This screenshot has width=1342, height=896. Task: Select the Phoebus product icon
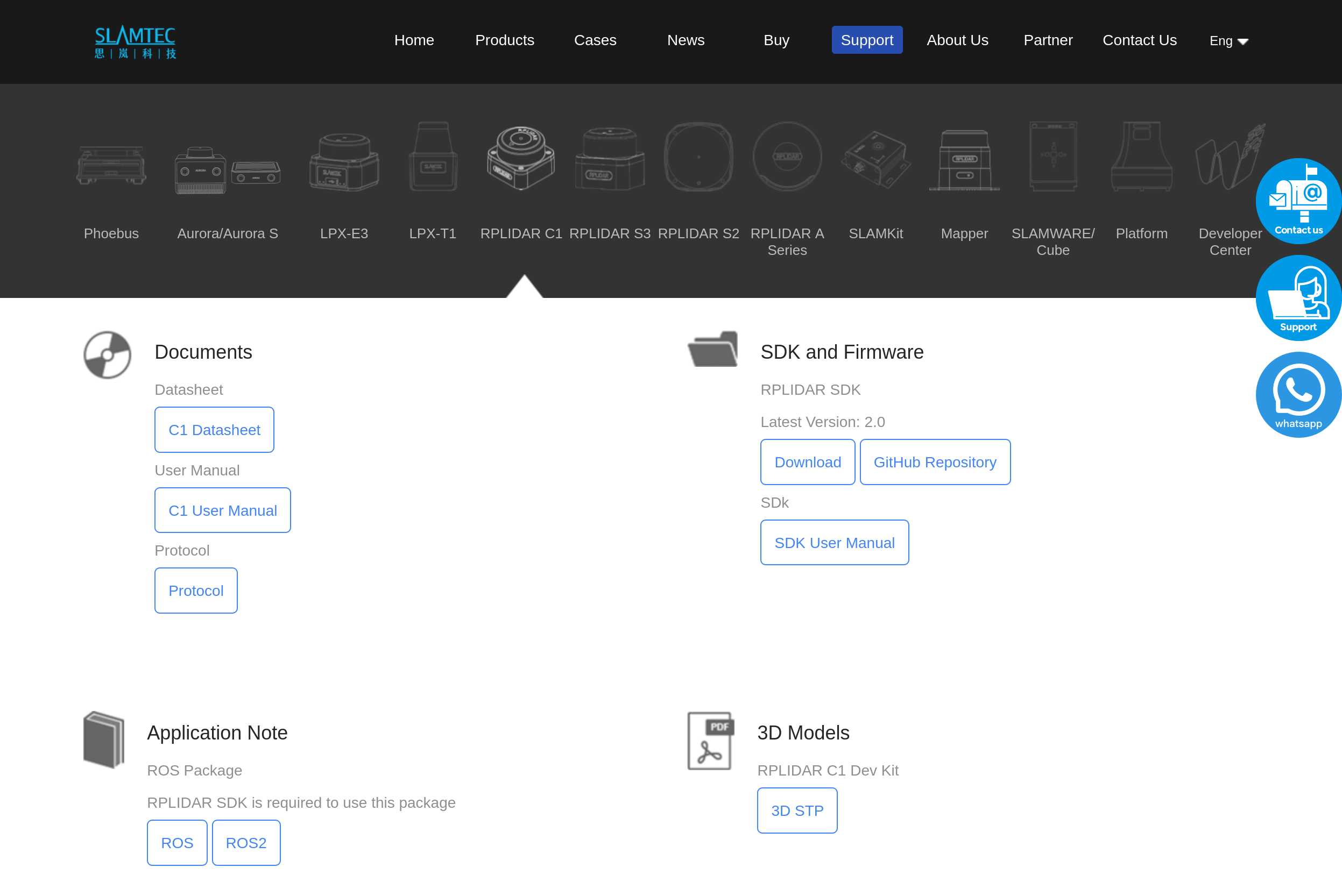click(x=111, y=165)
